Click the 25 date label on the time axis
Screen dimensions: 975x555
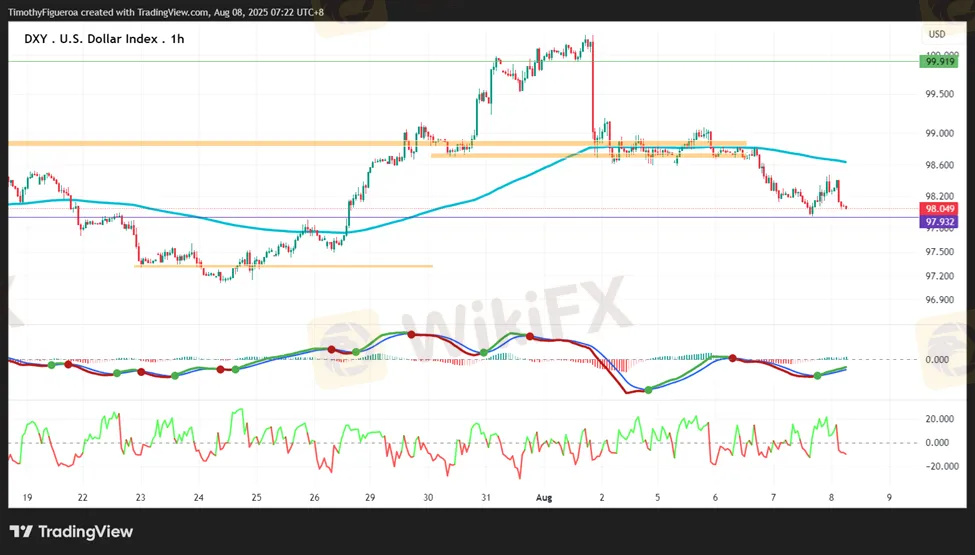pos(256,497)
